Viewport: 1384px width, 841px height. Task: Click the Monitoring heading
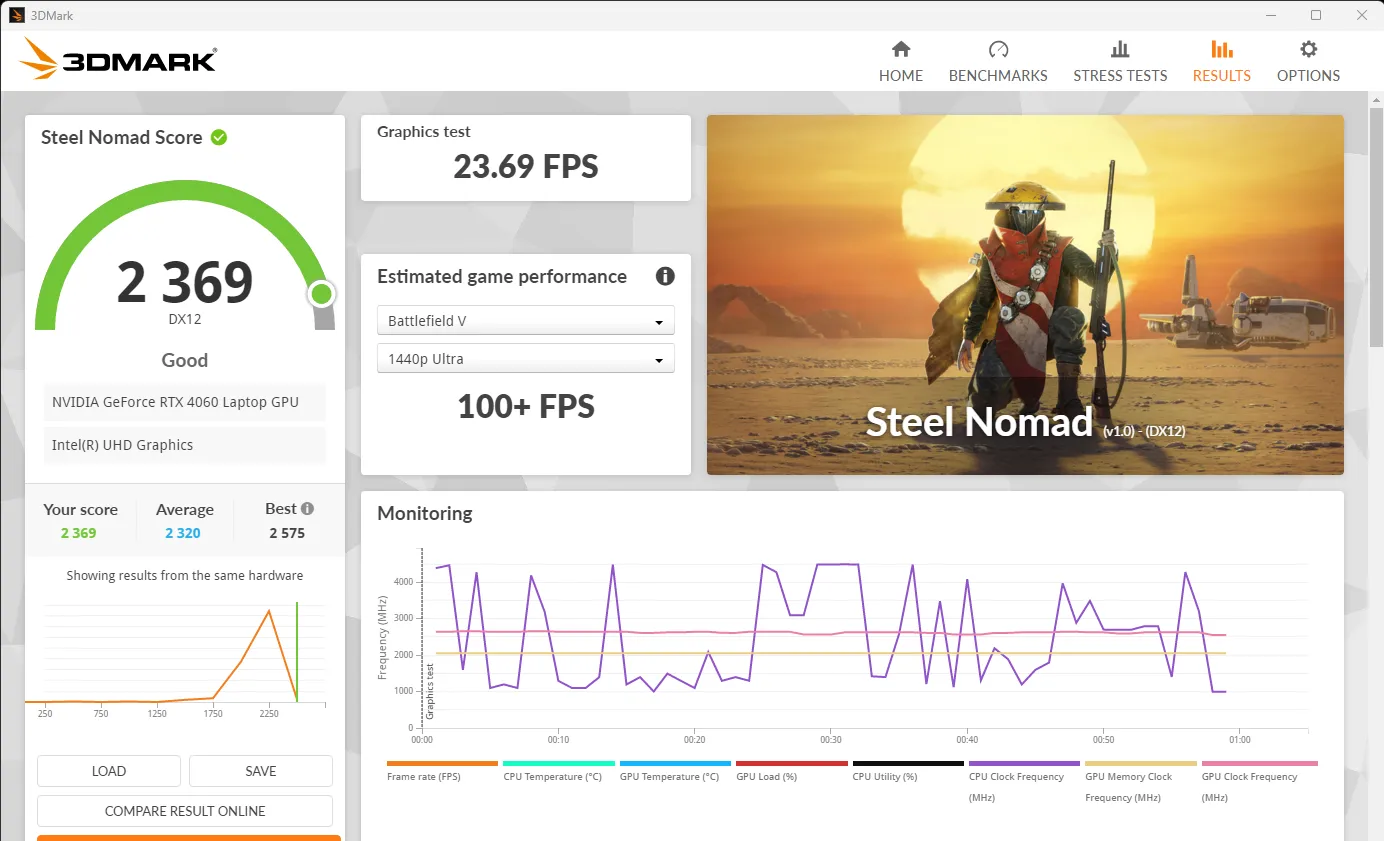coord(425,513)
